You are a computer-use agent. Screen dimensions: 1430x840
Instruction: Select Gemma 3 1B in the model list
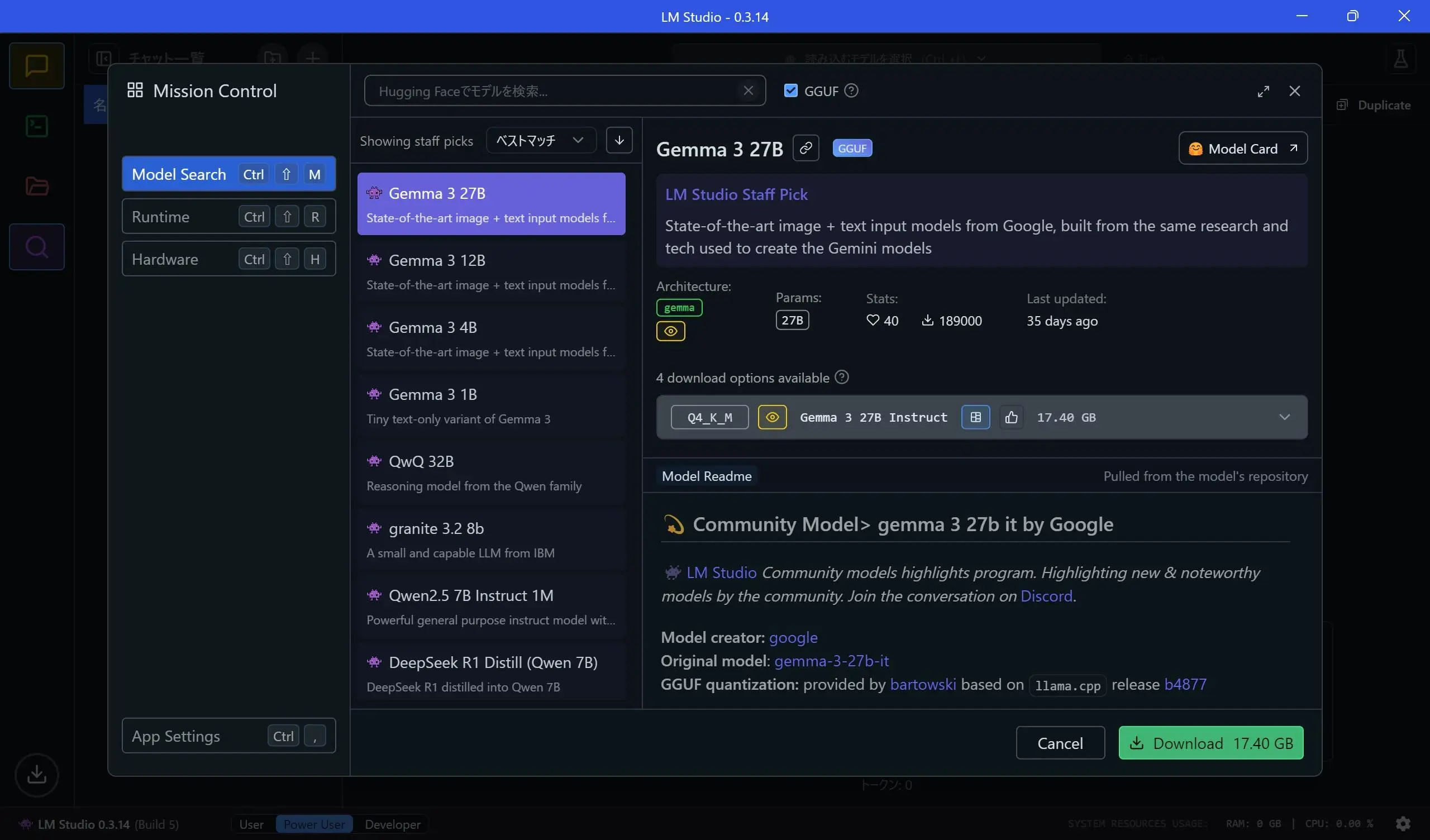(x=492, y=405)
